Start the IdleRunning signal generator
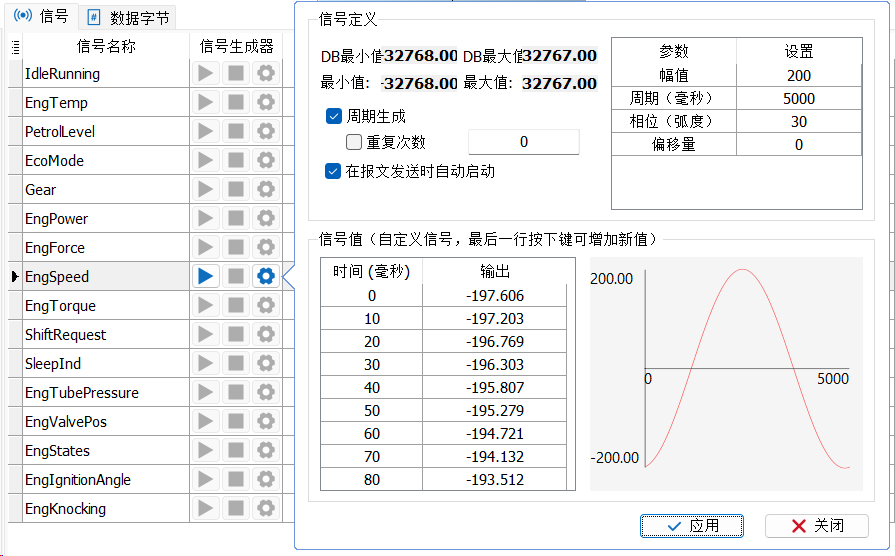Viewport: 895px width, 556px height. (205, 73)
